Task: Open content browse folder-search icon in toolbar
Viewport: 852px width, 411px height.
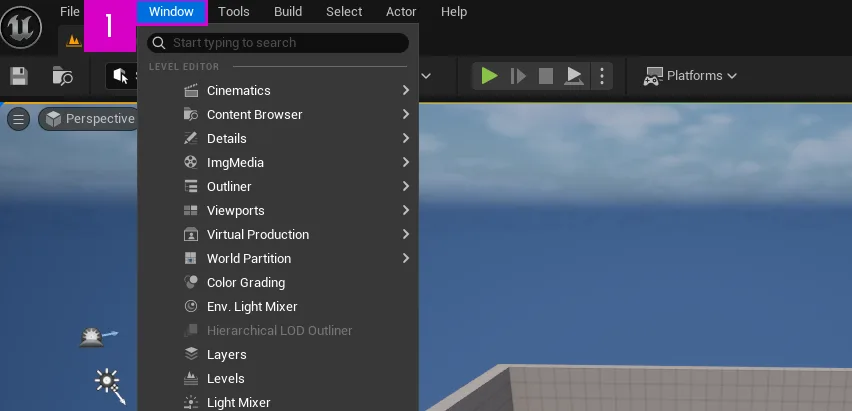Action: (x=62, y=76)
